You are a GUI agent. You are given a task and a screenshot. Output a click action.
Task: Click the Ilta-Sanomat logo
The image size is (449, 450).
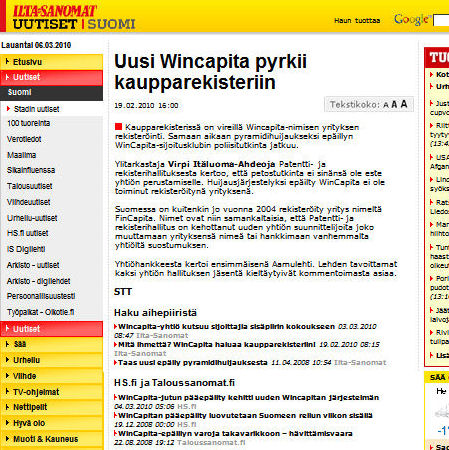55,11
